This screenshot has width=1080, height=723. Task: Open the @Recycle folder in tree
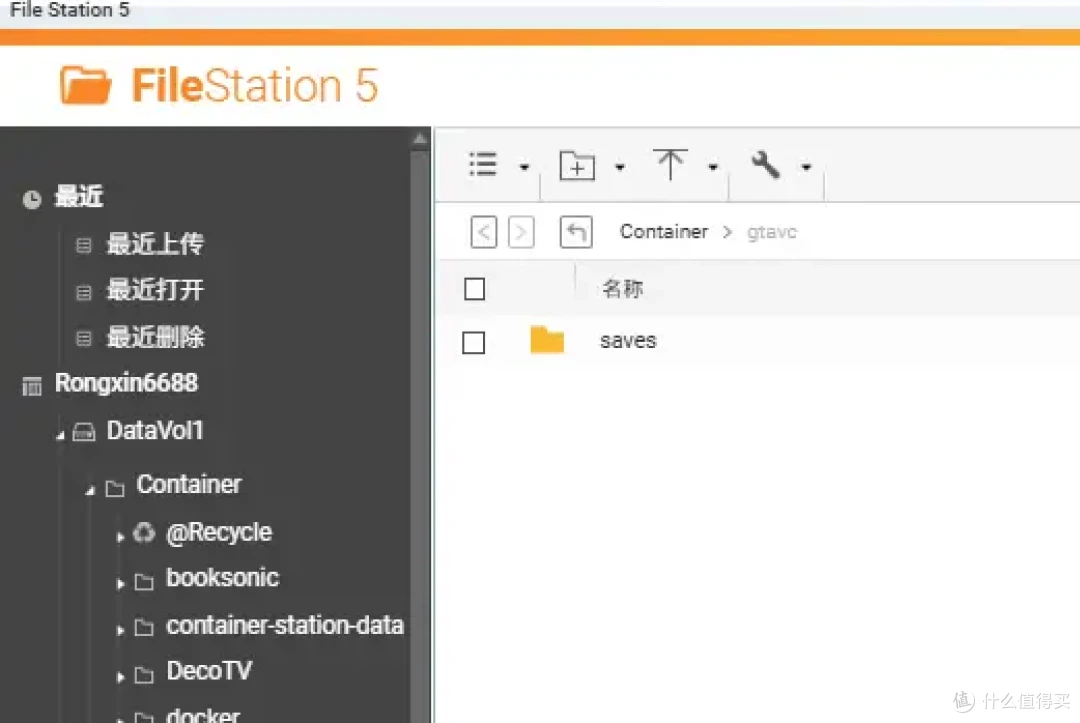219,532
